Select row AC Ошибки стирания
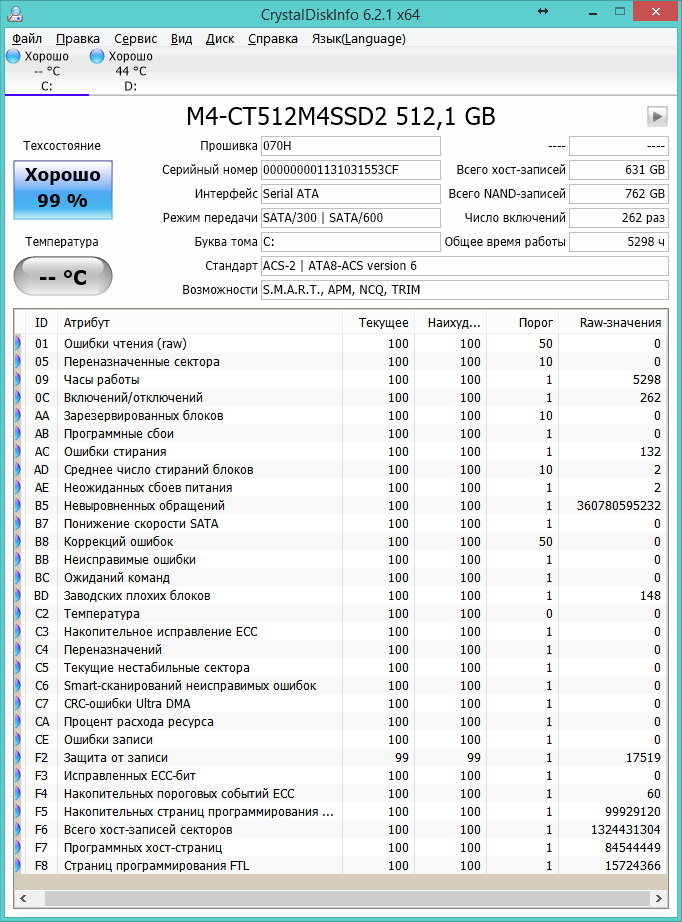Screen dimensions: 682x922 click(341, 452)
